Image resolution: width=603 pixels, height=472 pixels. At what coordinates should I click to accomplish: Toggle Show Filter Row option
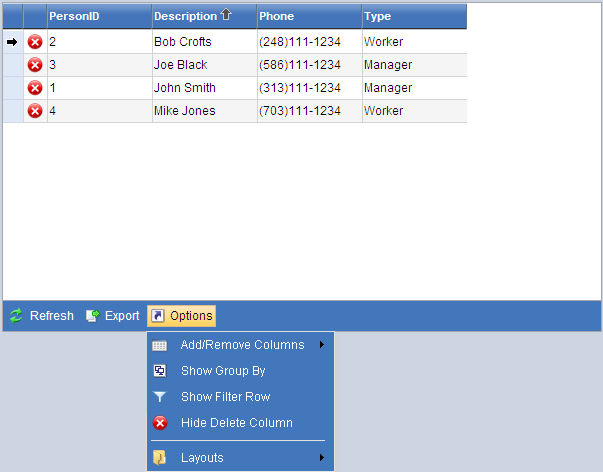(225, 397)
